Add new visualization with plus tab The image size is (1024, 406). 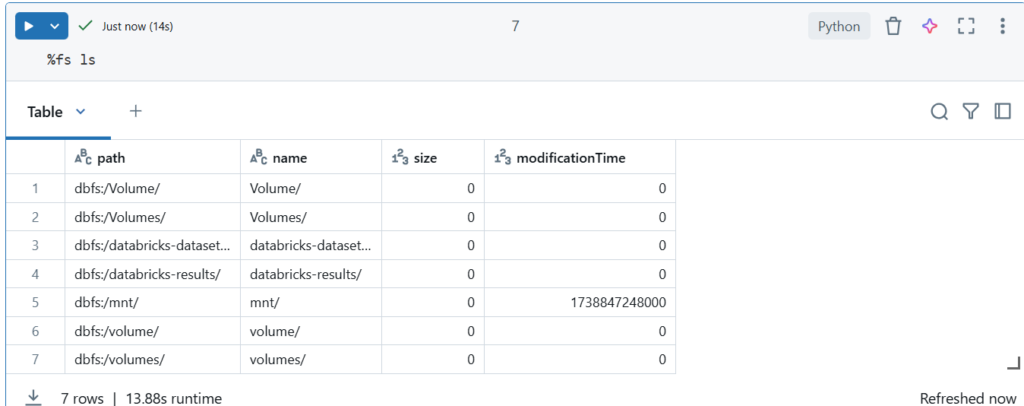pyautogui.click(x=136, y=111)
